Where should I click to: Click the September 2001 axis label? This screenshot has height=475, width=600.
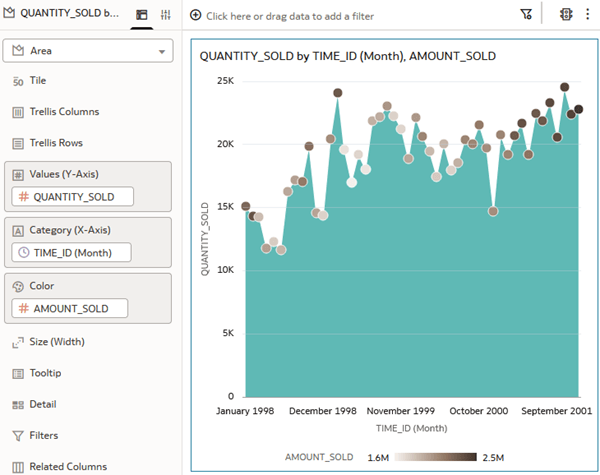556,411
